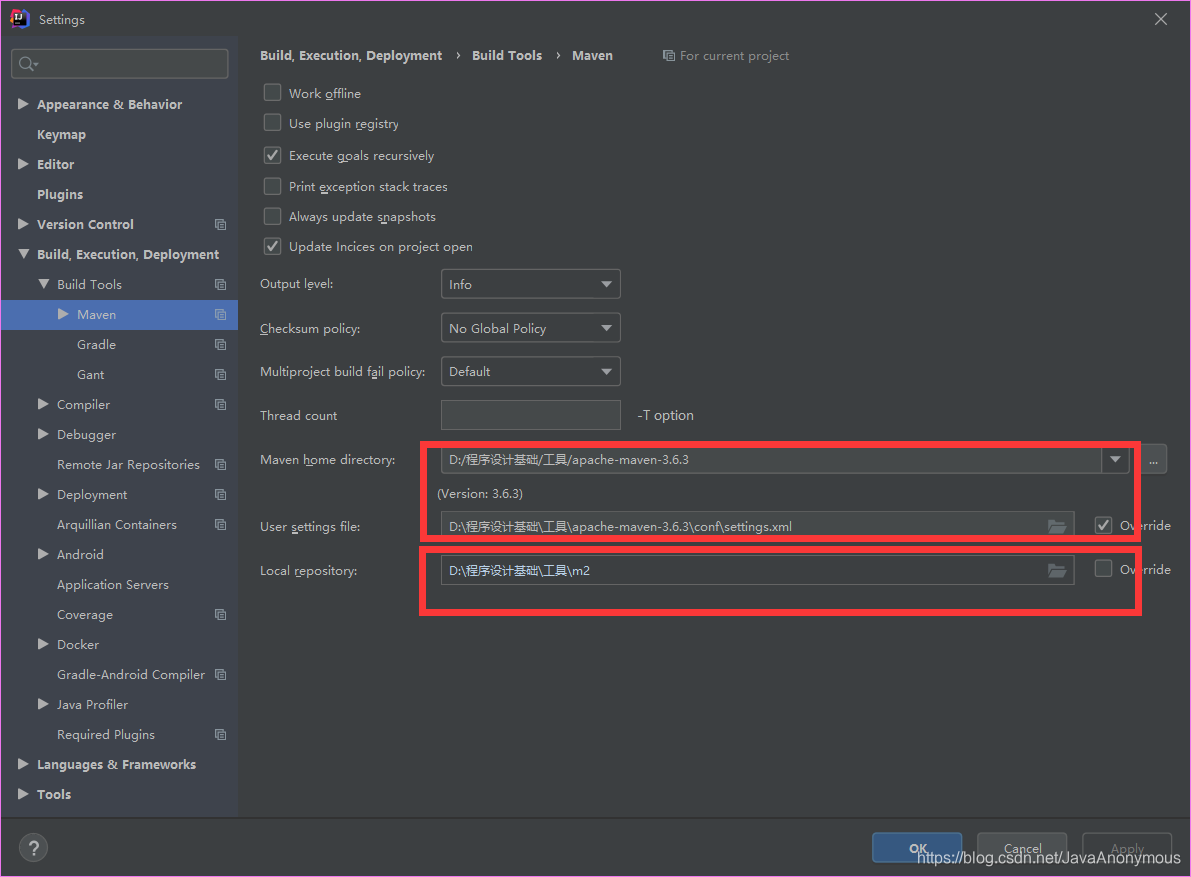Click project-scope icon beside Version Control
Screen dimensions: 1191x877
pos(220,225)
